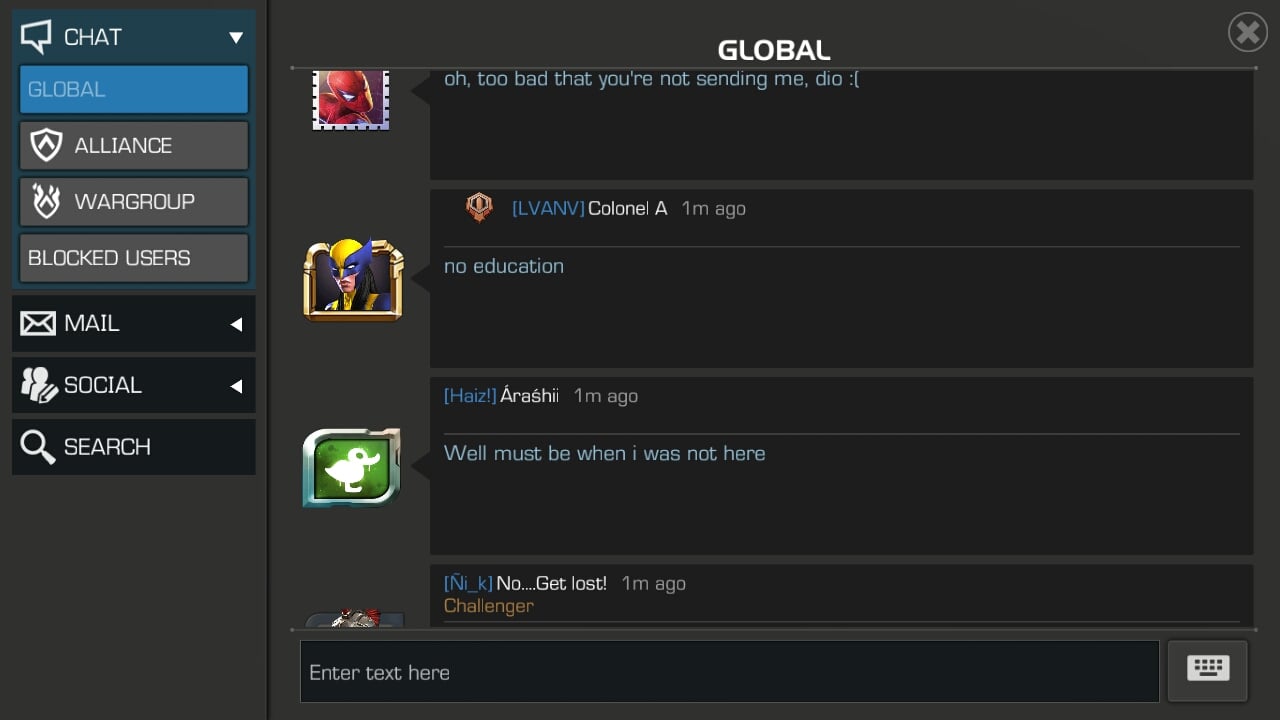Open Árashii's duck avatar profile
The width and height of the screenshot is (1280, 720).
pos(352,467)
